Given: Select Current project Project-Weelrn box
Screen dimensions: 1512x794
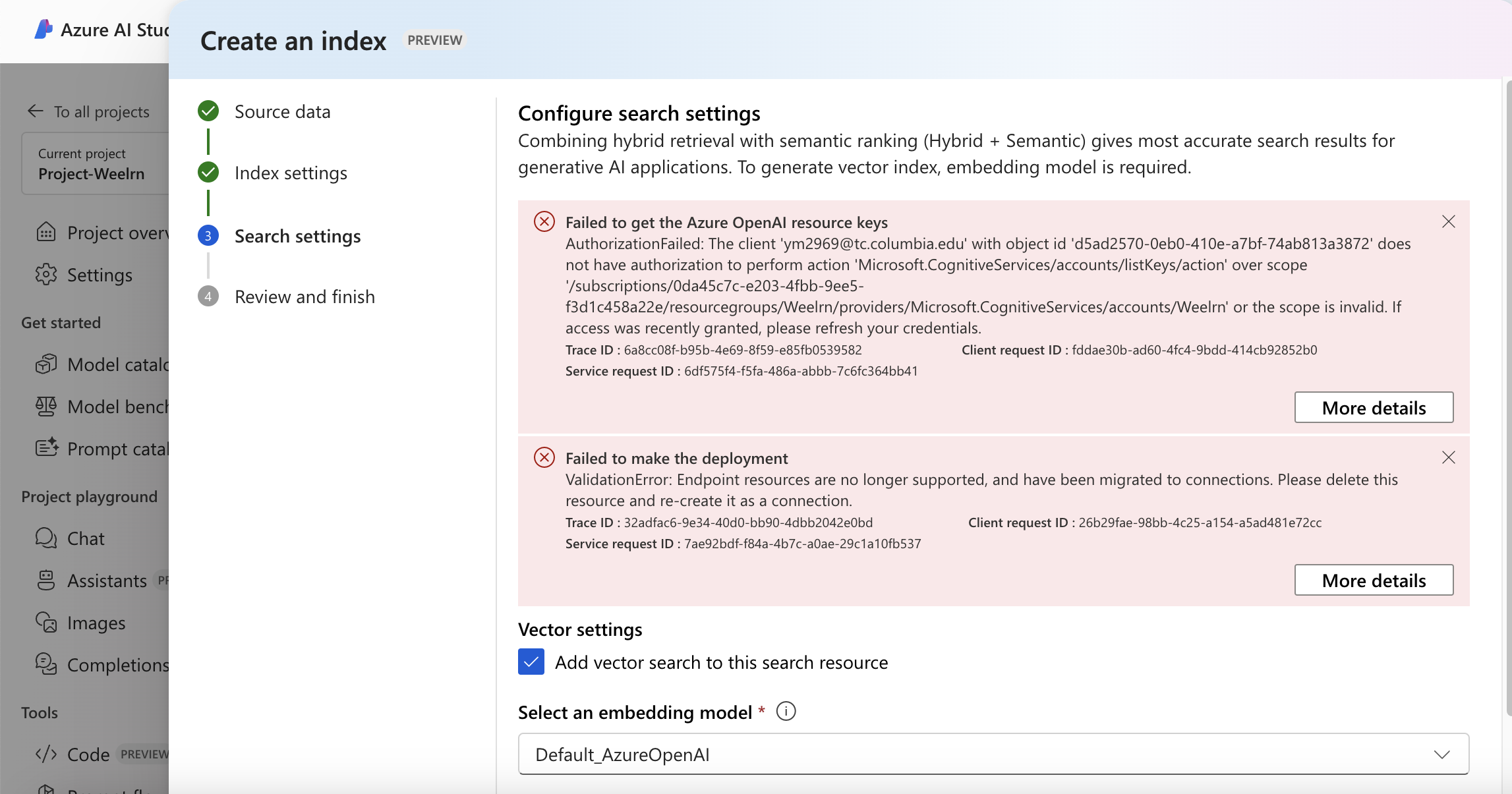Looking at the screenshot, I should tap(96, 163).
